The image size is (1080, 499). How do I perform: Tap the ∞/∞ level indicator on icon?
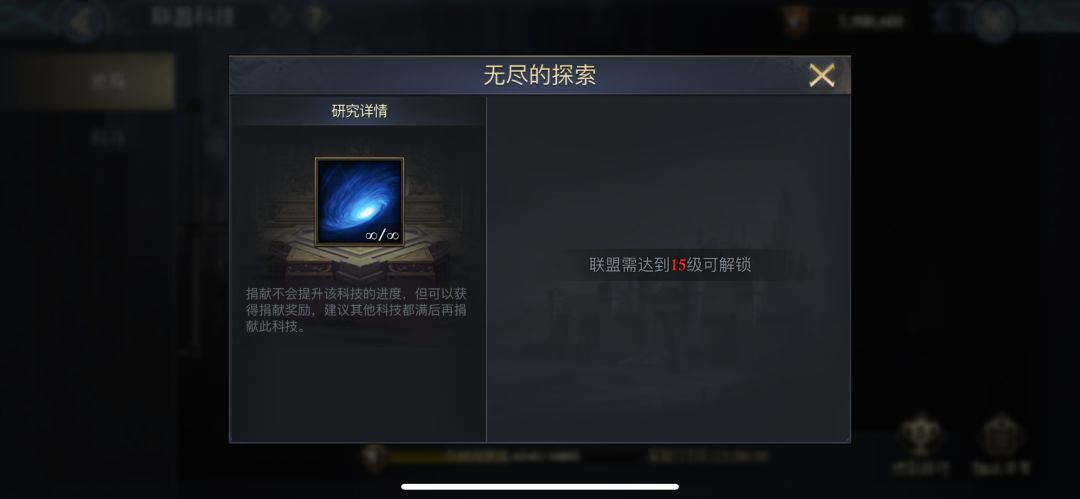tap(382, 236)
